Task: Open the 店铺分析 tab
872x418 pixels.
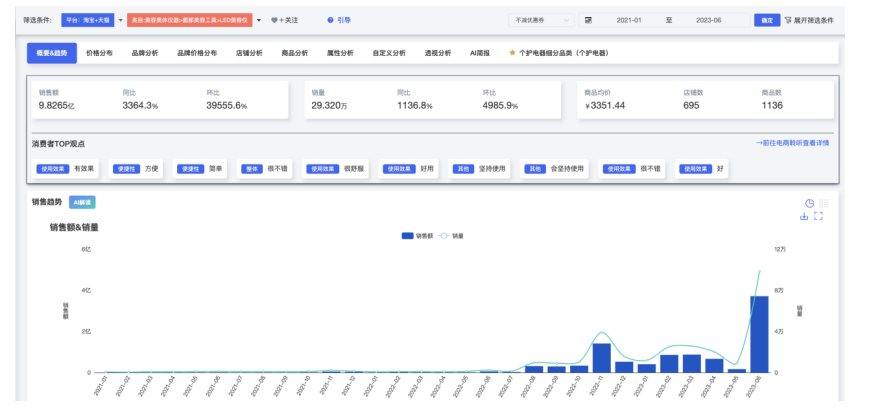Action: tap(249, 53)
